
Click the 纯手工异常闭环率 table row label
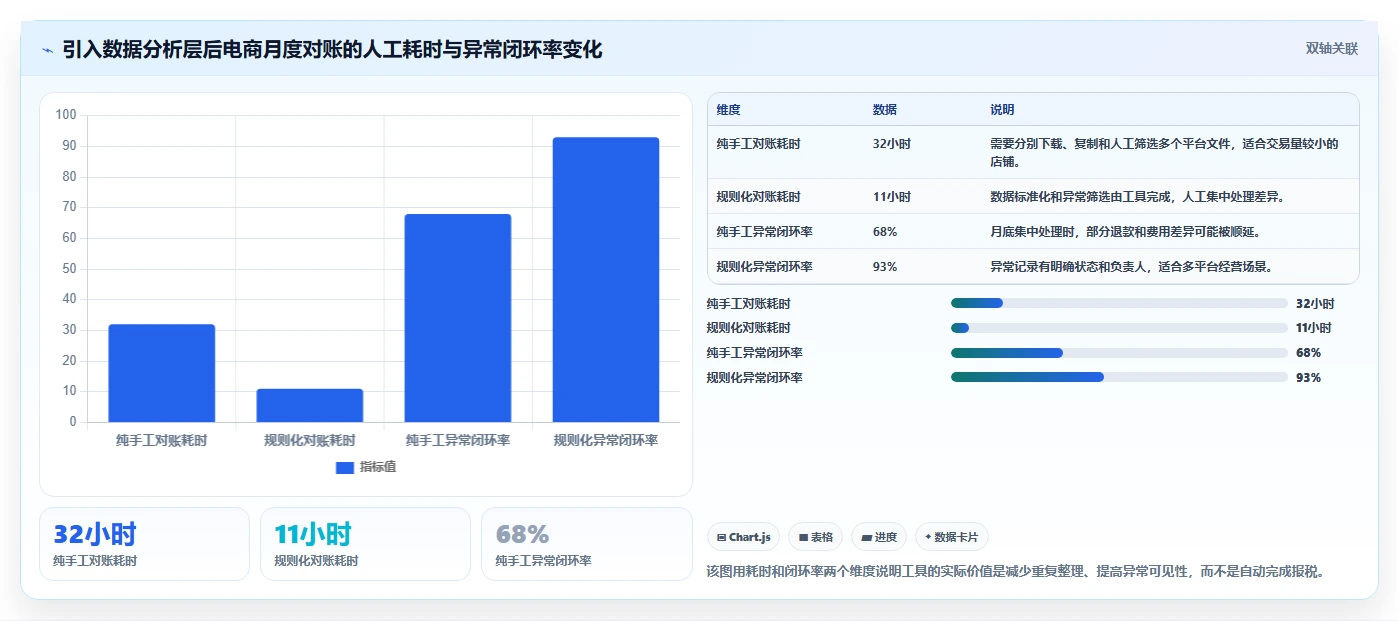point(764,232)
